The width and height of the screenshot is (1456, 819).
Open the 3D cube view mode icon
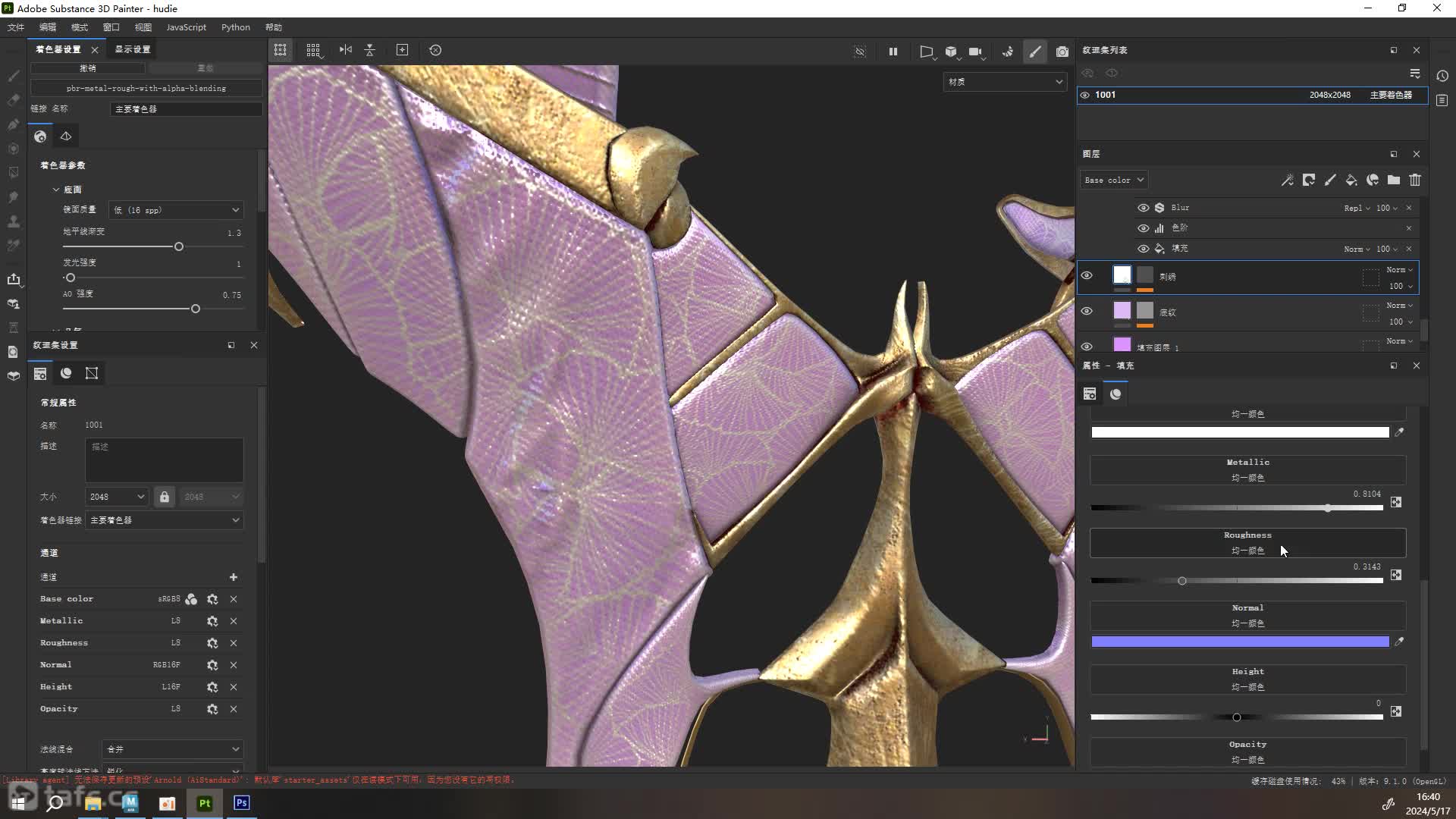click(x=952, y=52)
